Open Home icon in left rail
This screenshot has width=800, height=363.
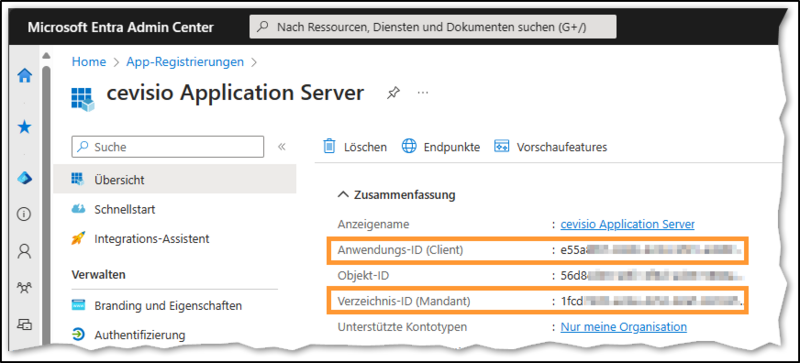24,76
